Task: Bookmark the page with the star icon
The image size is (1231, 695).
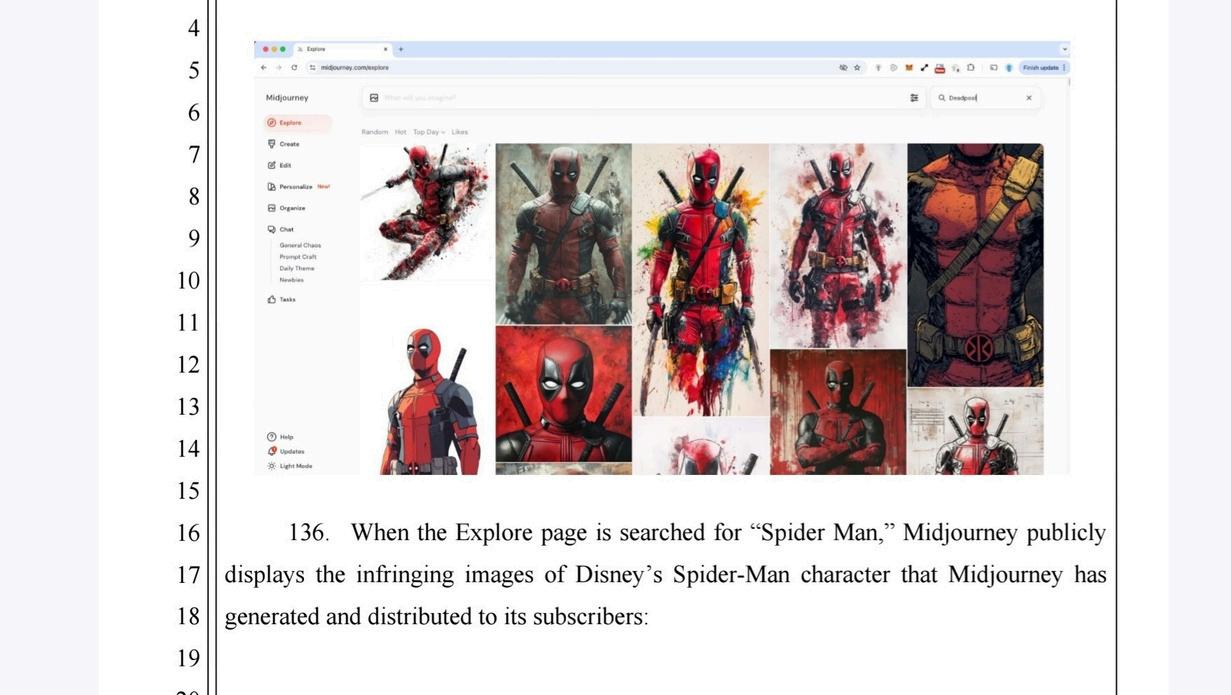Action: (x=857, y=68)
